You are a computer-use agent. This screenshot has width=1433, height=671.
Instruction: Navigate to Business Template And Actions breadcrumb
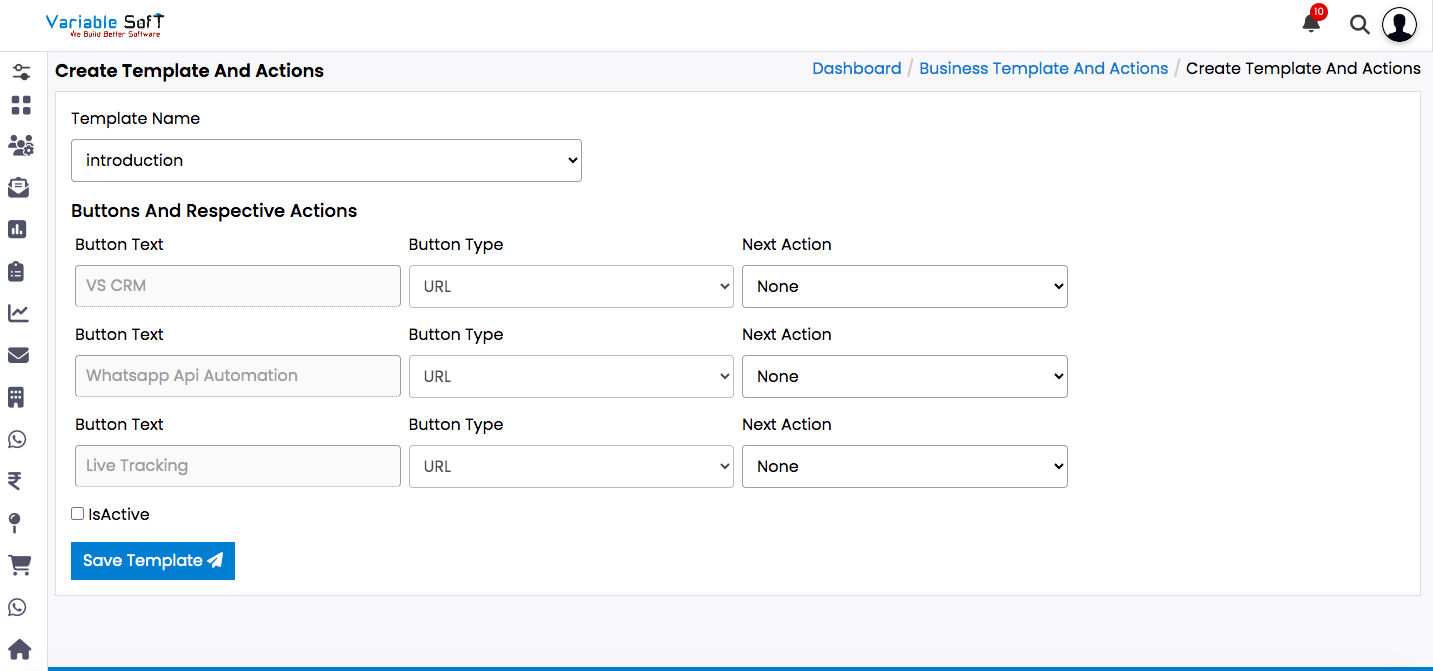[1043, 68]
